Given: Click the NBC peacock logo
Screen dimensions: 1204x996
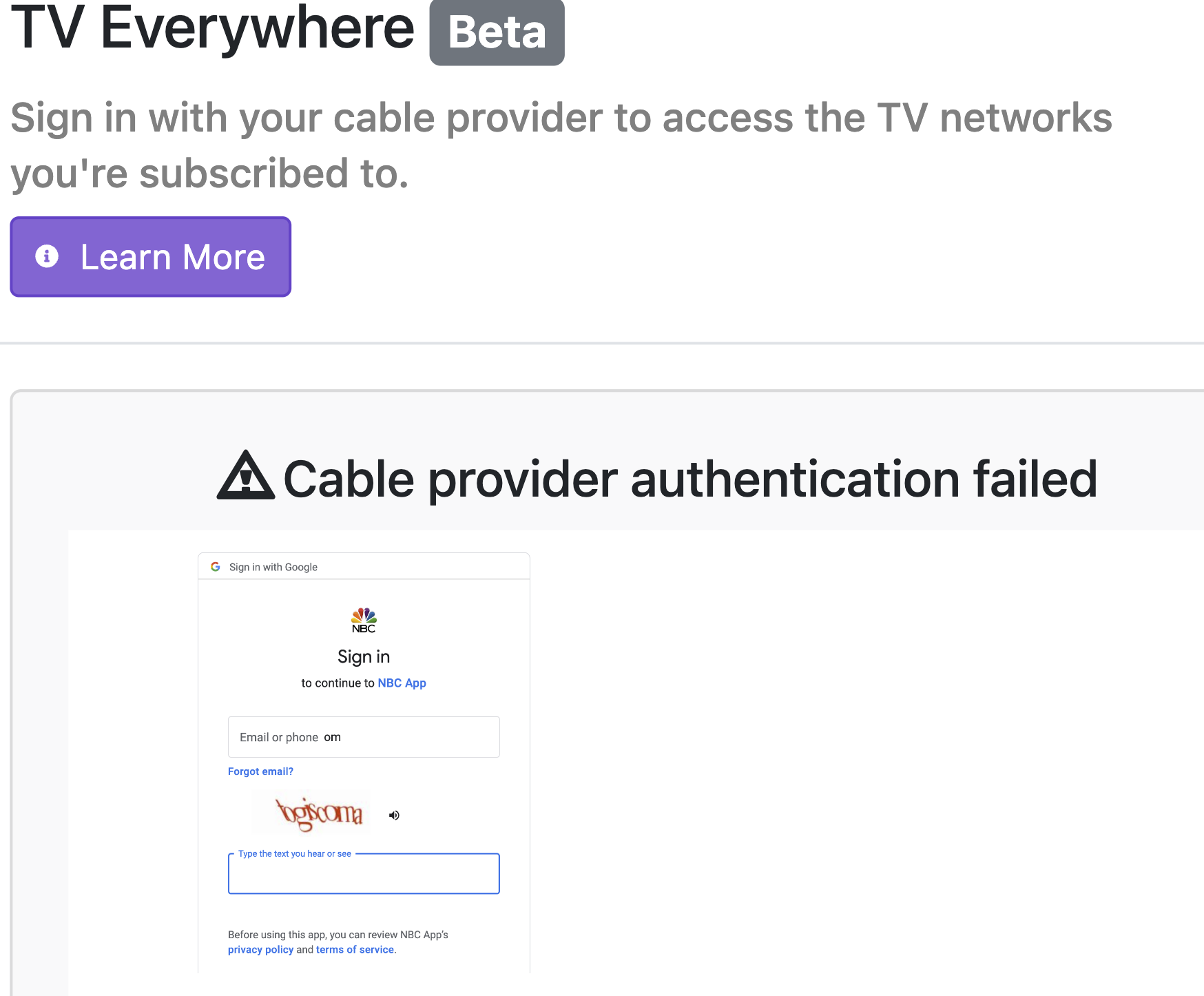Looking at the screenshot, I should tap(364, 617).
